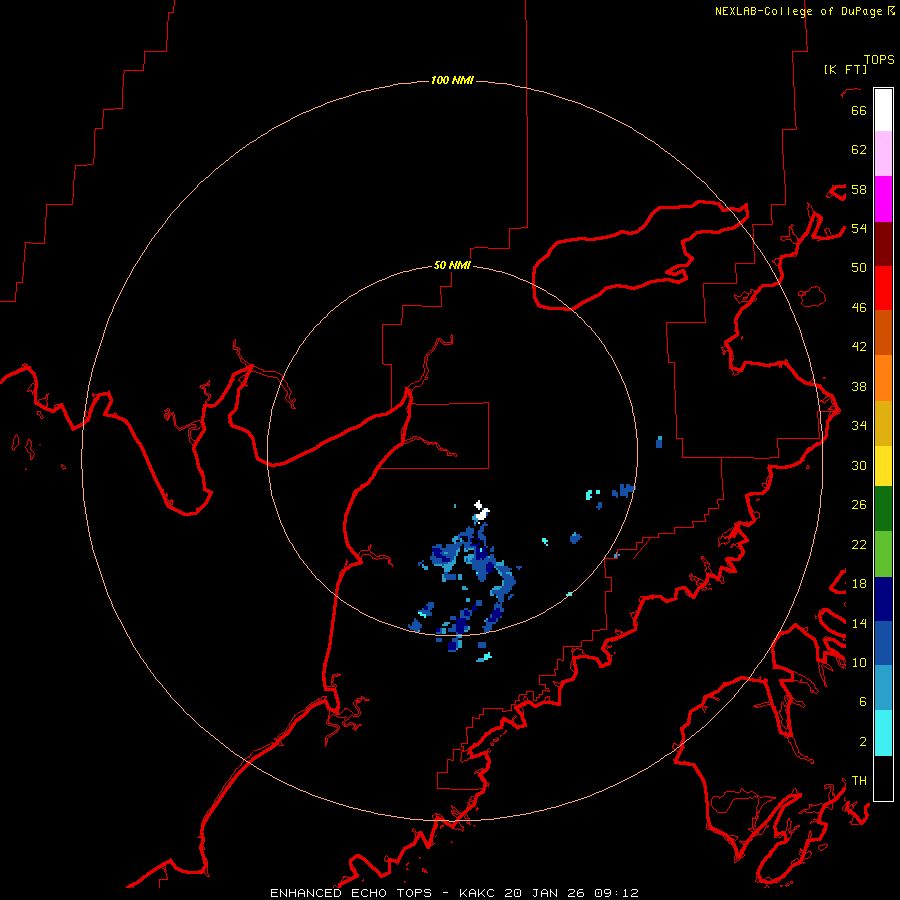Click the 22 value on the legend
Viewport: 900px width, 900px height.
click(x=859, y=544)
